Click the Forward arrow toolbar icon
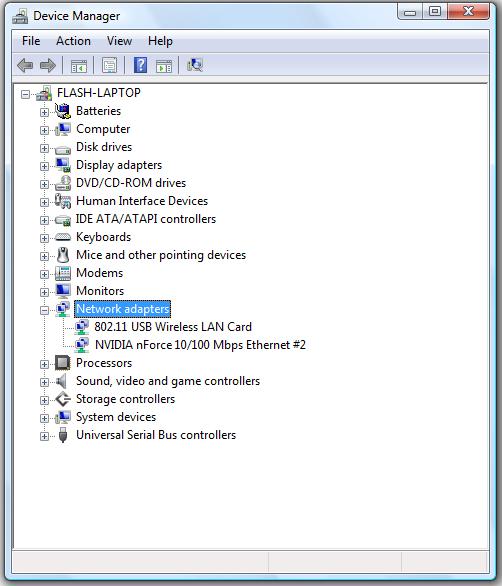502x586 pixels. (x=47, y=66)
